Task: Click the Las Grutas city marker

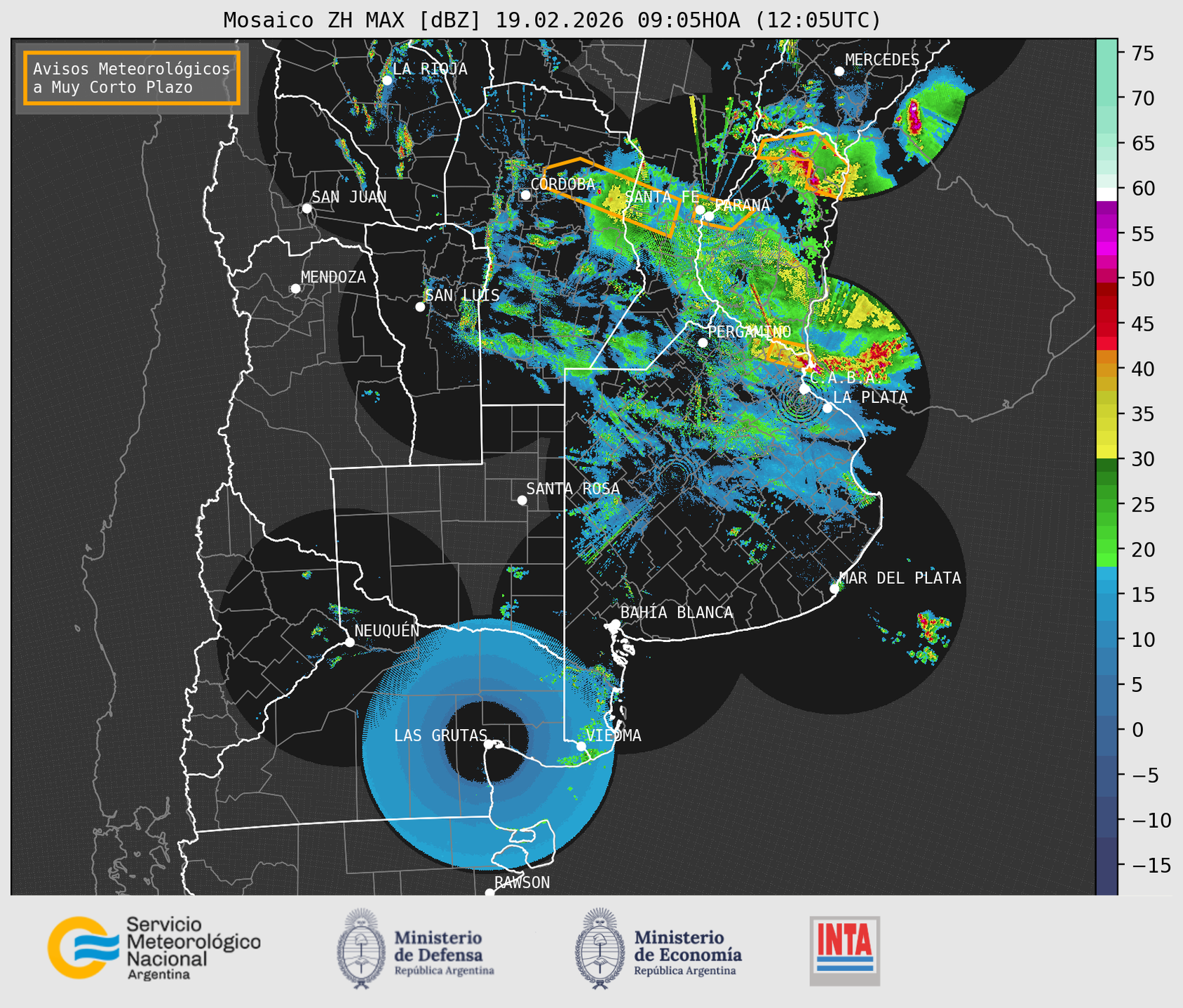Action: 489,744
